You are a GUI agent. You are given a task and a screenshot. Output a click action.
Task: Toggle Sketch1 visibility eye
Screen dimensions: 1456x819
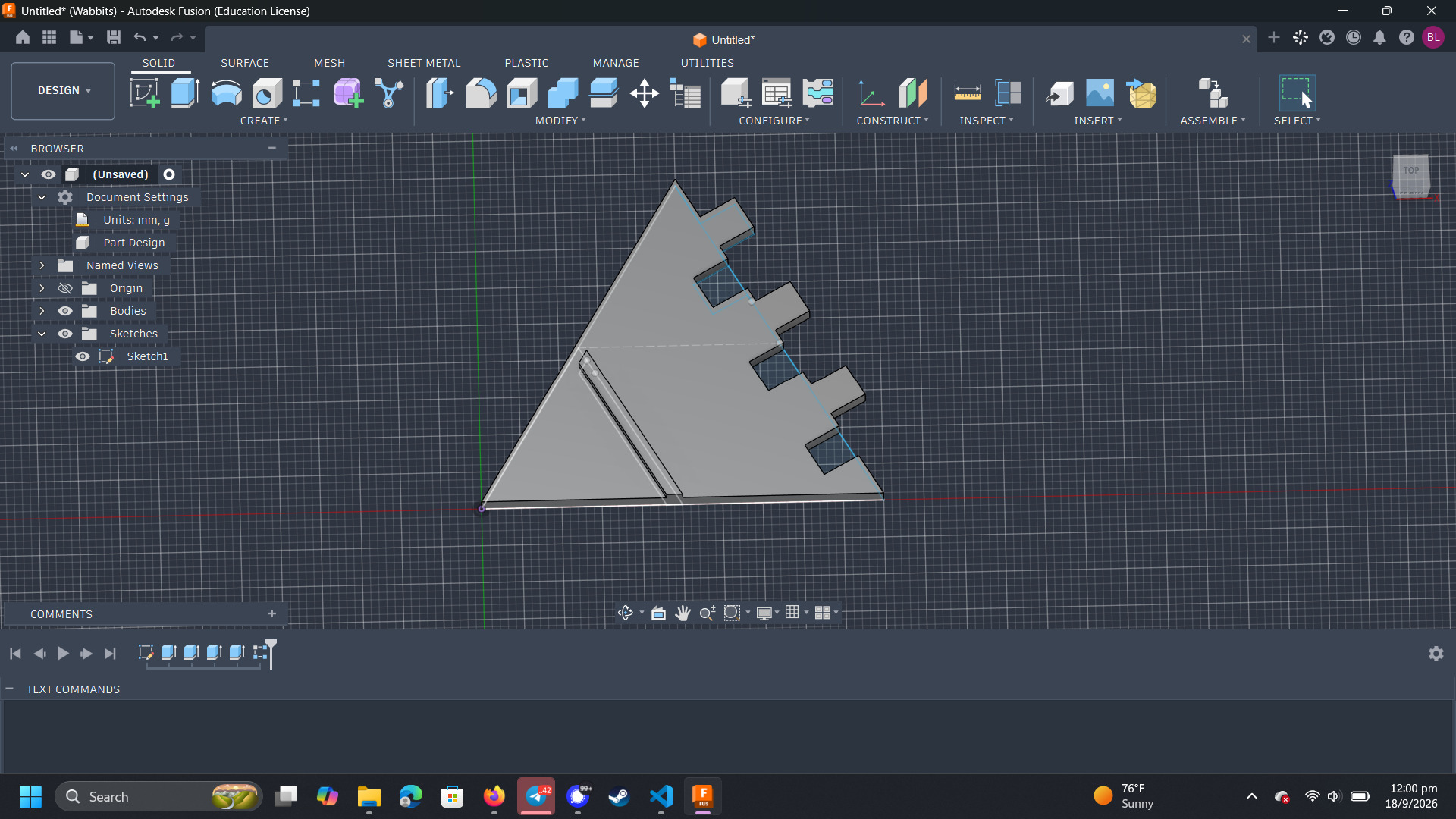(83, 356)
